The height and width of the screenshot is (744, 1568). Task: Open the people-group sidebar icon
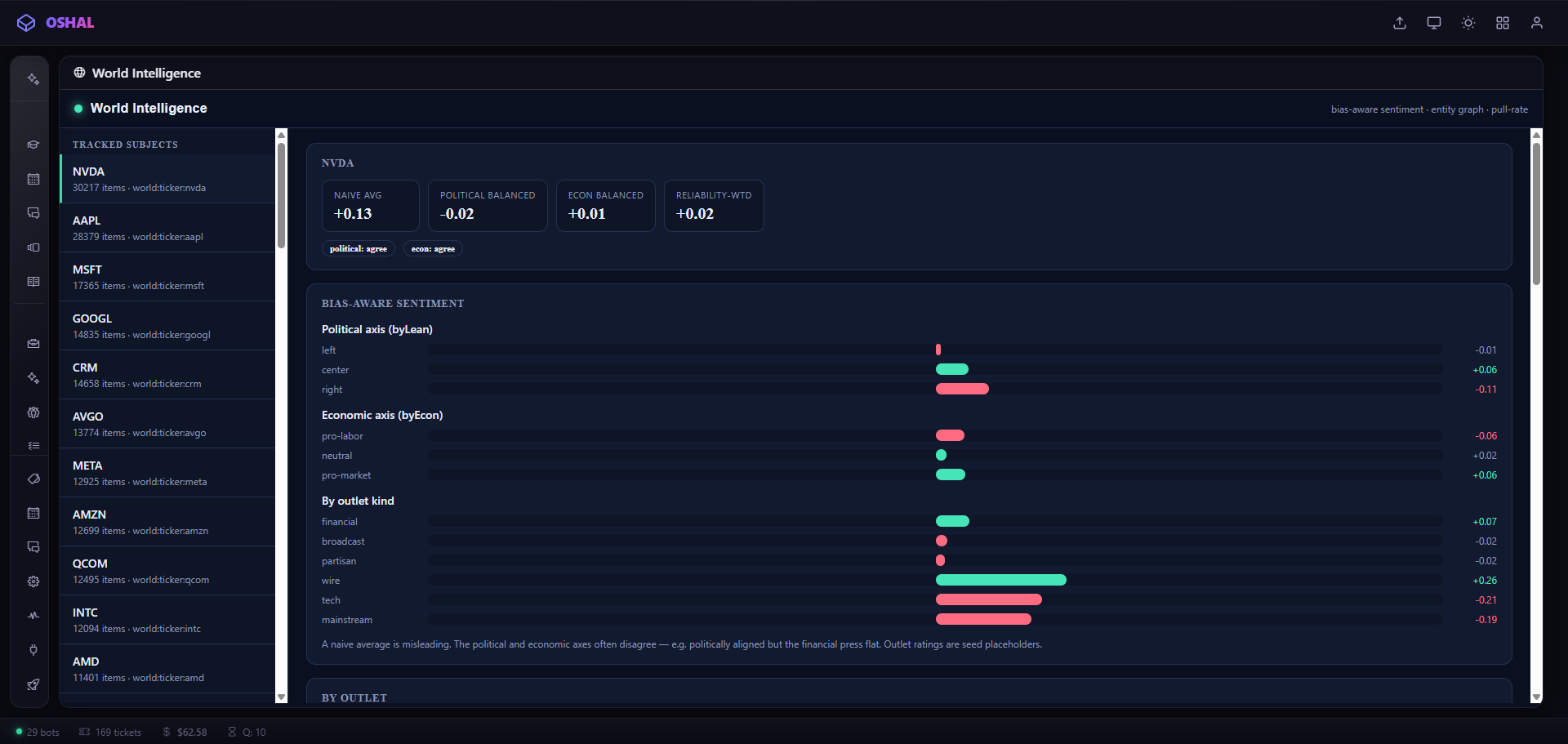pos(33,412)
